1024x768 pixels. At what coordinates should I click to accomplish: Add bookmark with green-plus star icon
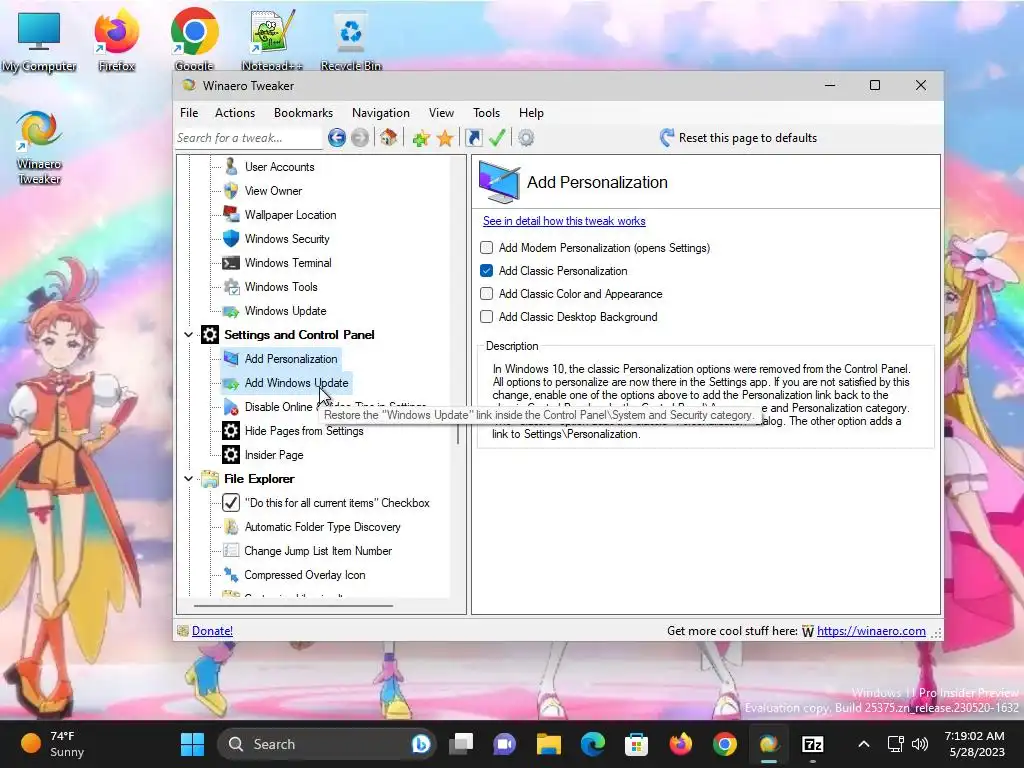[421, 138]
